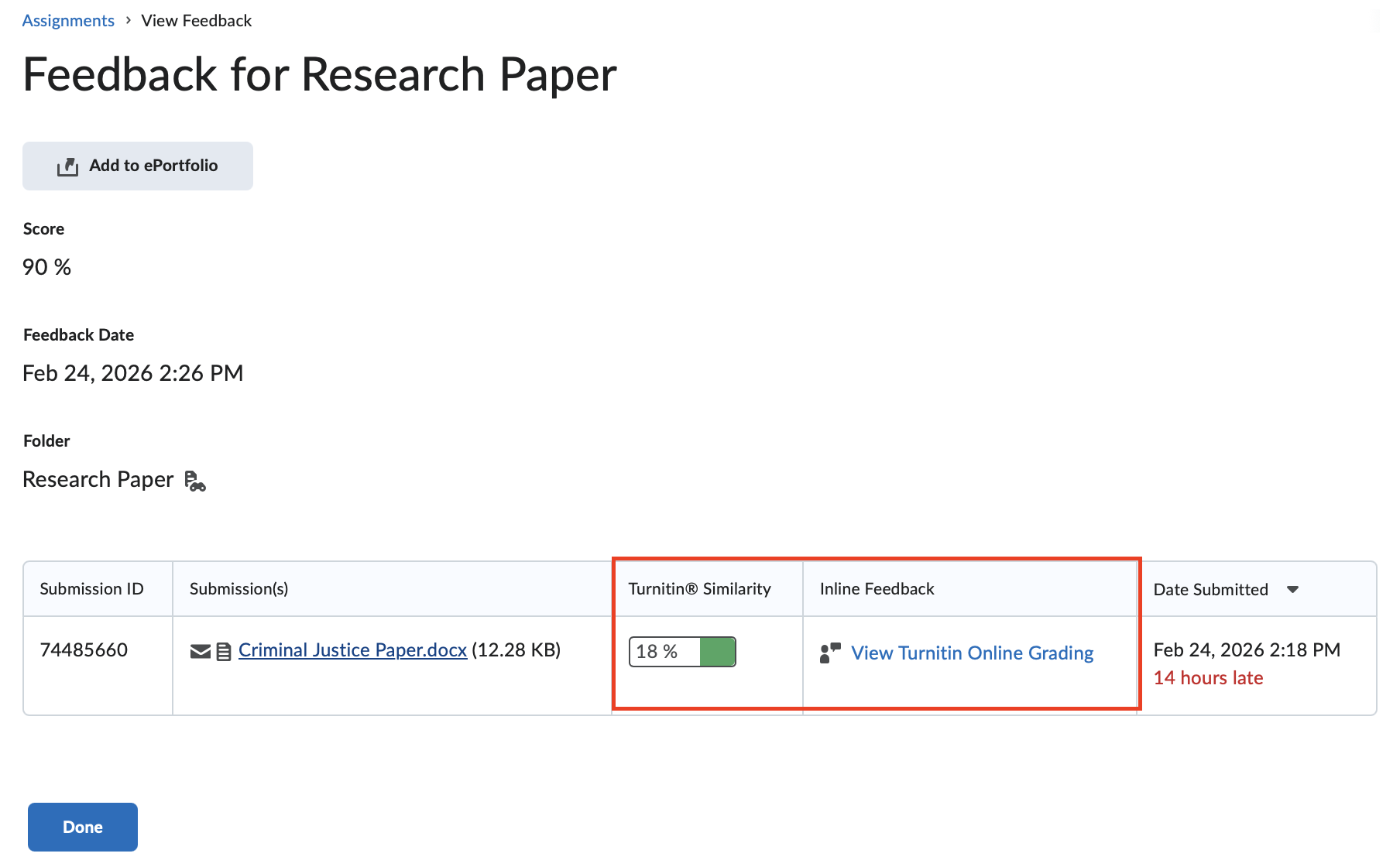Click the envelope icon next to the submission
This screenshot has width=1400, height=867.
click(200, 652)
